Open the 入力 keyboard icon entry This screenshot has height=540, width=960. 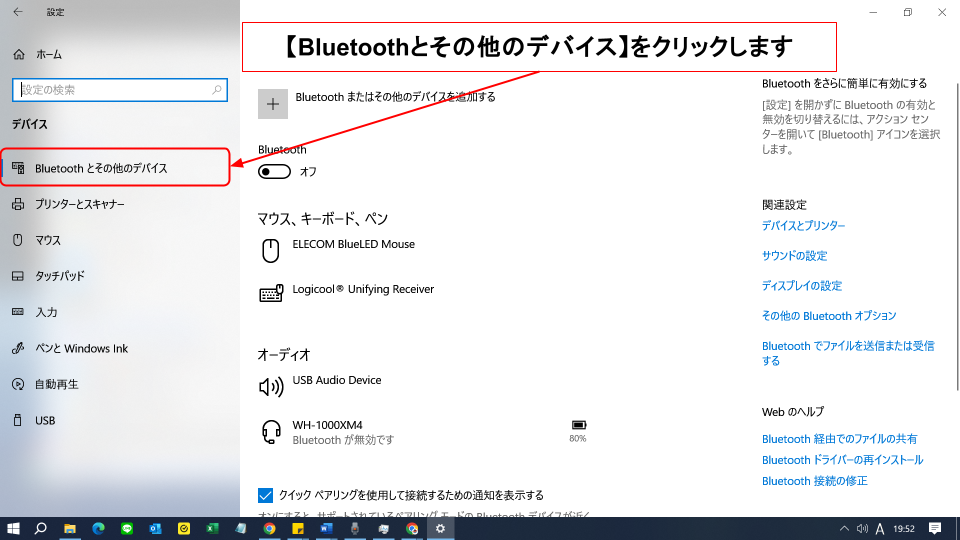click(18, 312)
